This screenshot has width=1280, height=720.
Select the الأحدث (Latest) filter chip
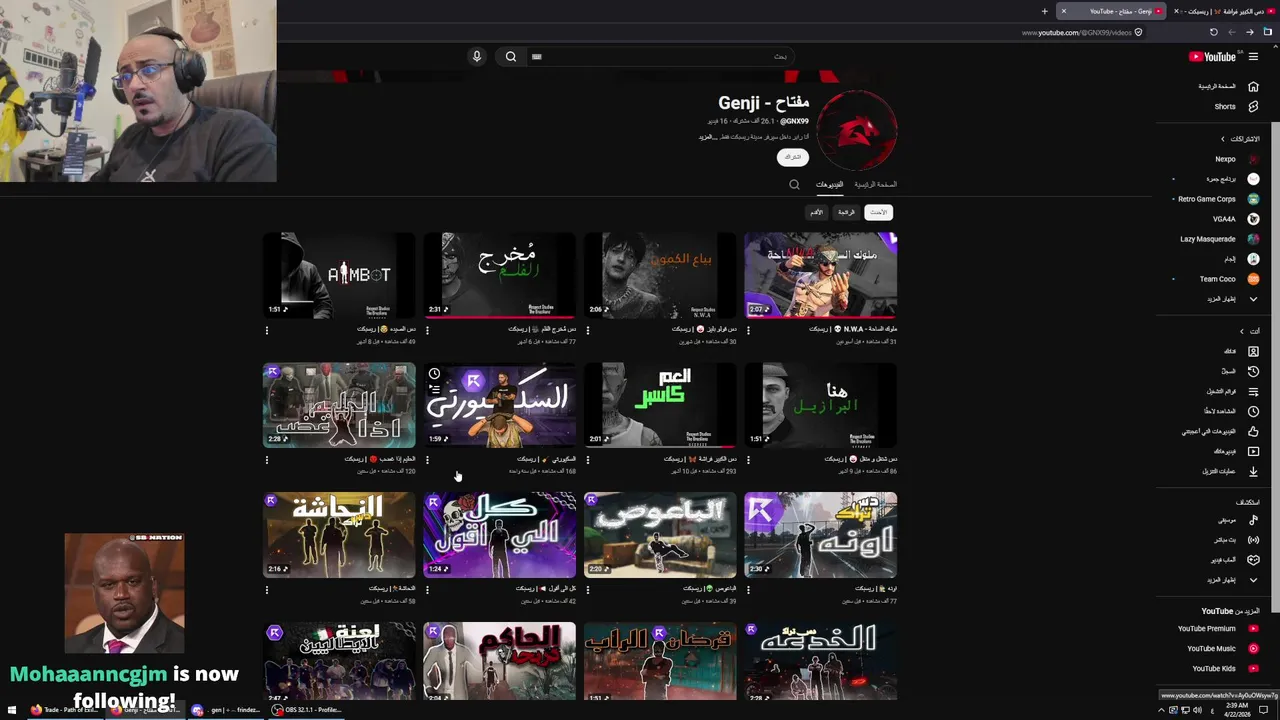(x=878, y=212)
